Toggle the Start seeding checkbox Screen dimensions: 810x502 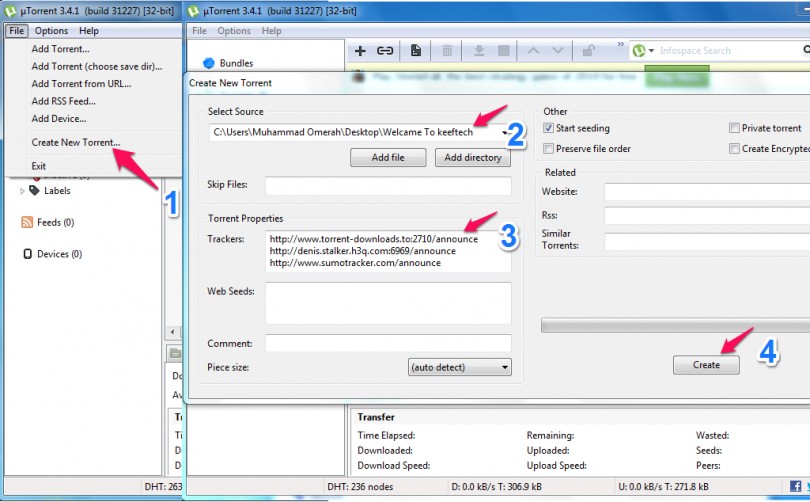point(548,128)
